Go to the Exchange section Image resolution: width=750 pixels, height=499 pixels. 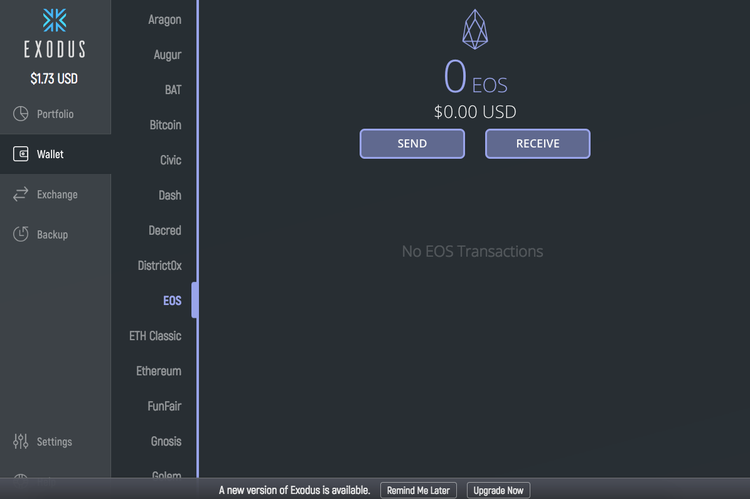pos(57,194)
